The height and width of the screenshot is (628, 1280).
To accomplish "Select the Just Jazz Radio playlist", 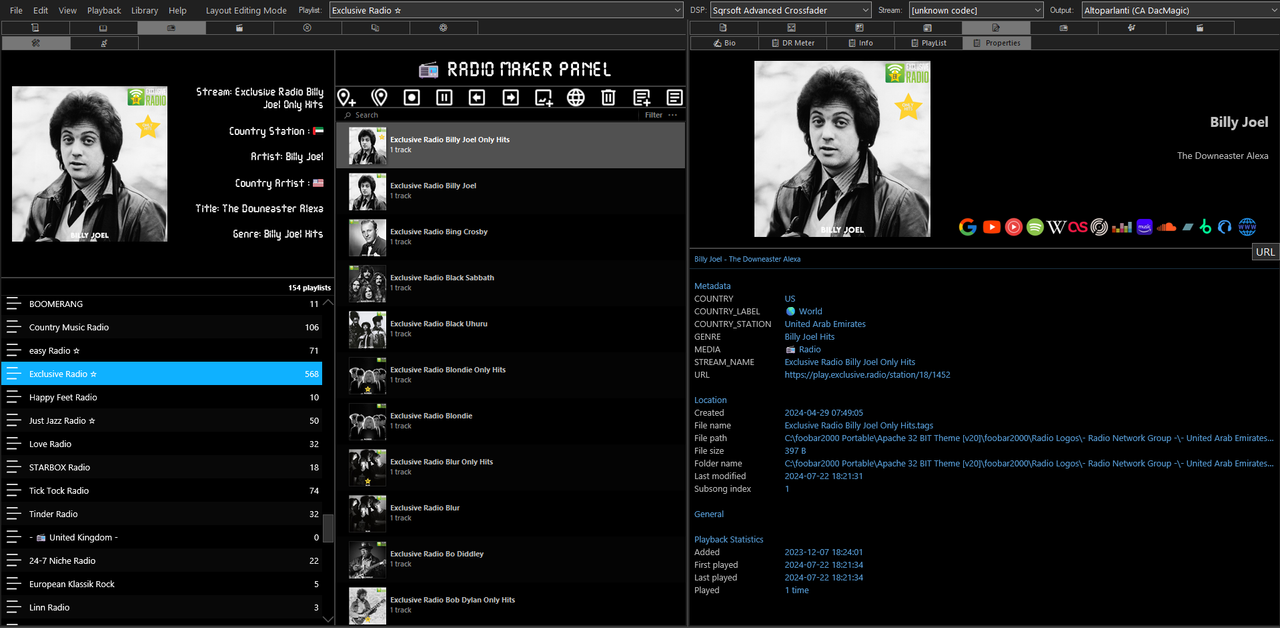I will point(161,421).
